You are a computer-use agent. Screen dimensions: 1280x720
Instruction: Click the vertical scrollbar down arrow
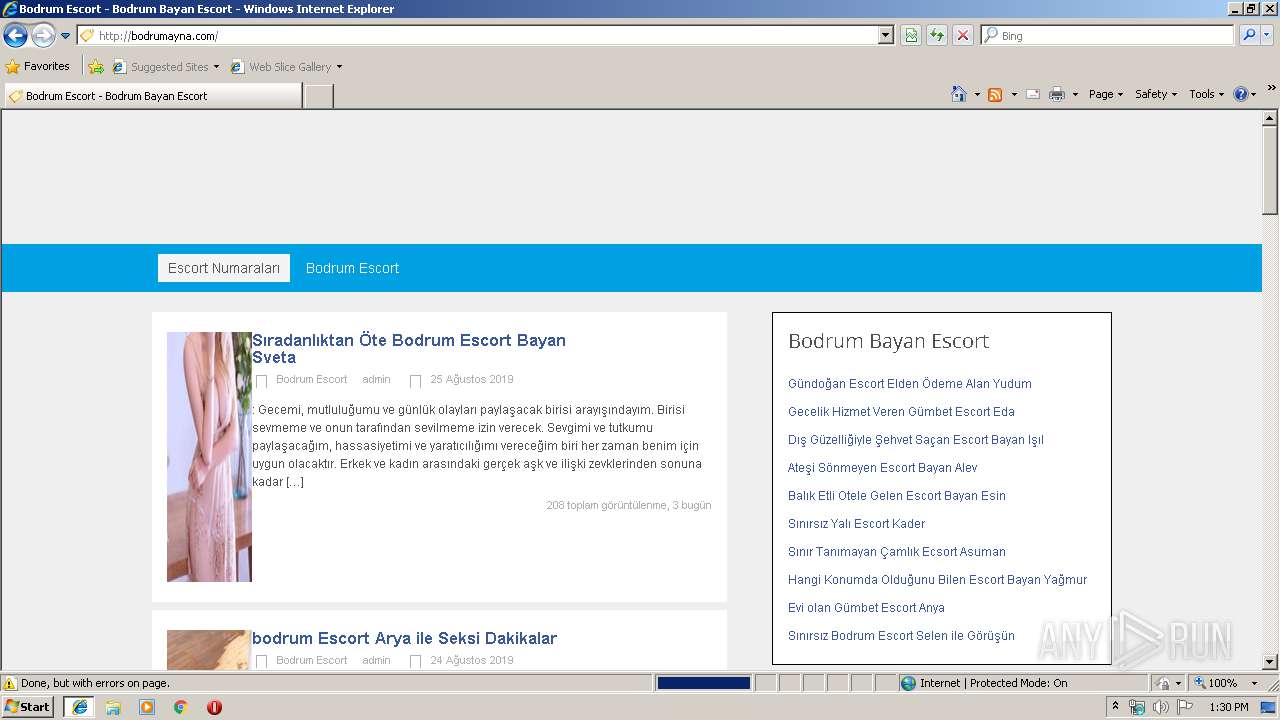click(1270, 662)
